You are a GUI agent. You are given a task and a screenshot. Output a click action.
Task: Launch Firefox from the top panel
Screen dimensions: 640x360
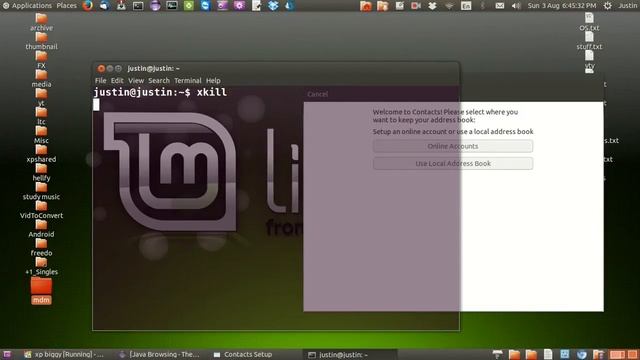pos(88,5)
